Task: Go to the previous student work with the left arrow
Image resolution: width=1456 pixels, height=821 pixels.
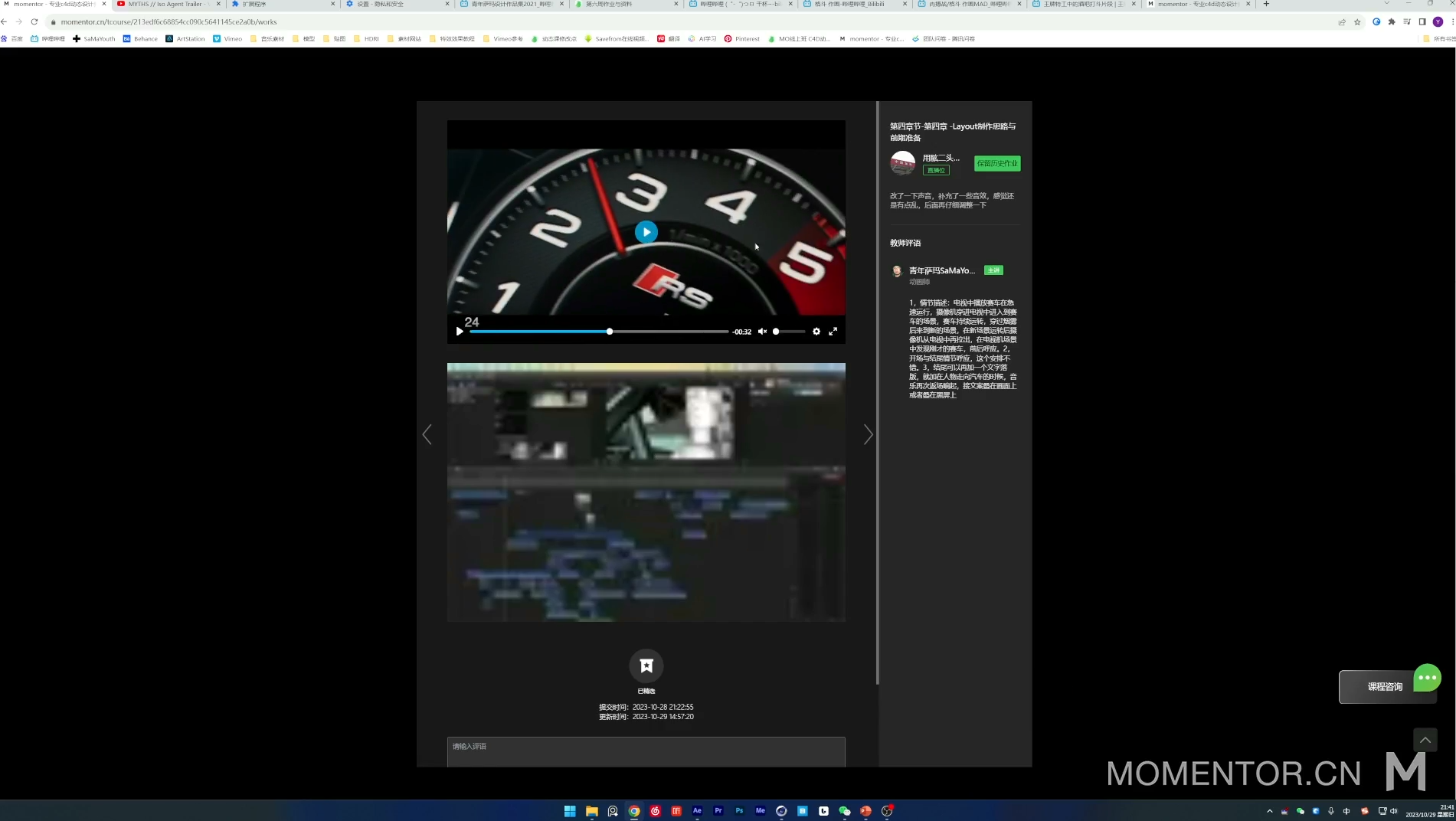Action: [427, 434]
